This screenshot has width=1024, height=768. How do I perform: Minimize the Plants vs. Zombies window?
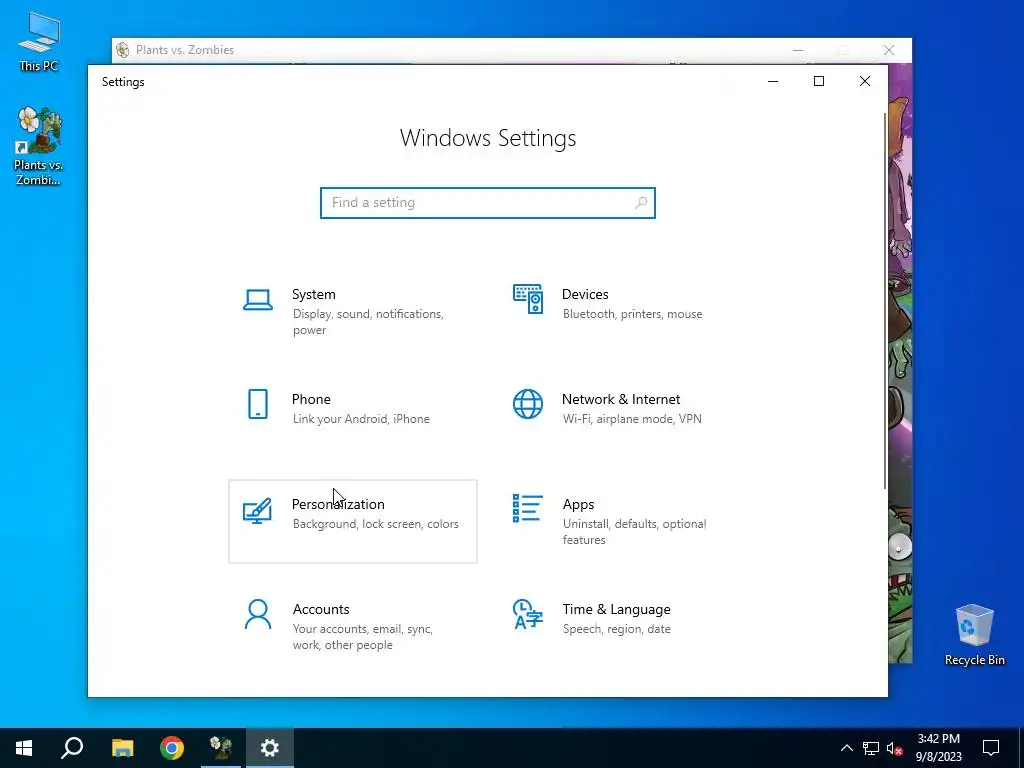point(798,50)
